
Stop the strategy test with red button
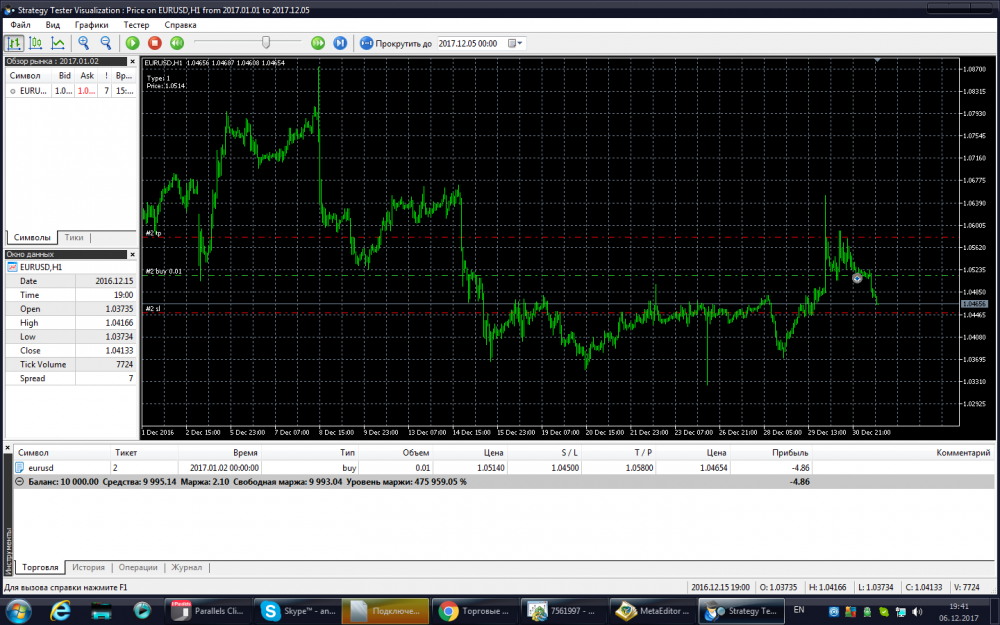(154, 43)
